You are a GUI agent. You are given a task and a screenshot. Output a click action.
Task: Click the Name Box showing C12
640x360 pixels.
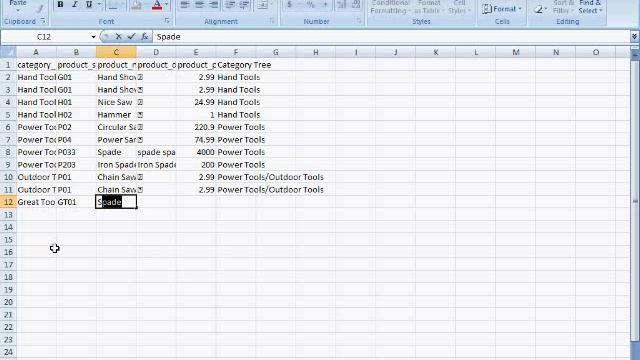pos(44,37)
